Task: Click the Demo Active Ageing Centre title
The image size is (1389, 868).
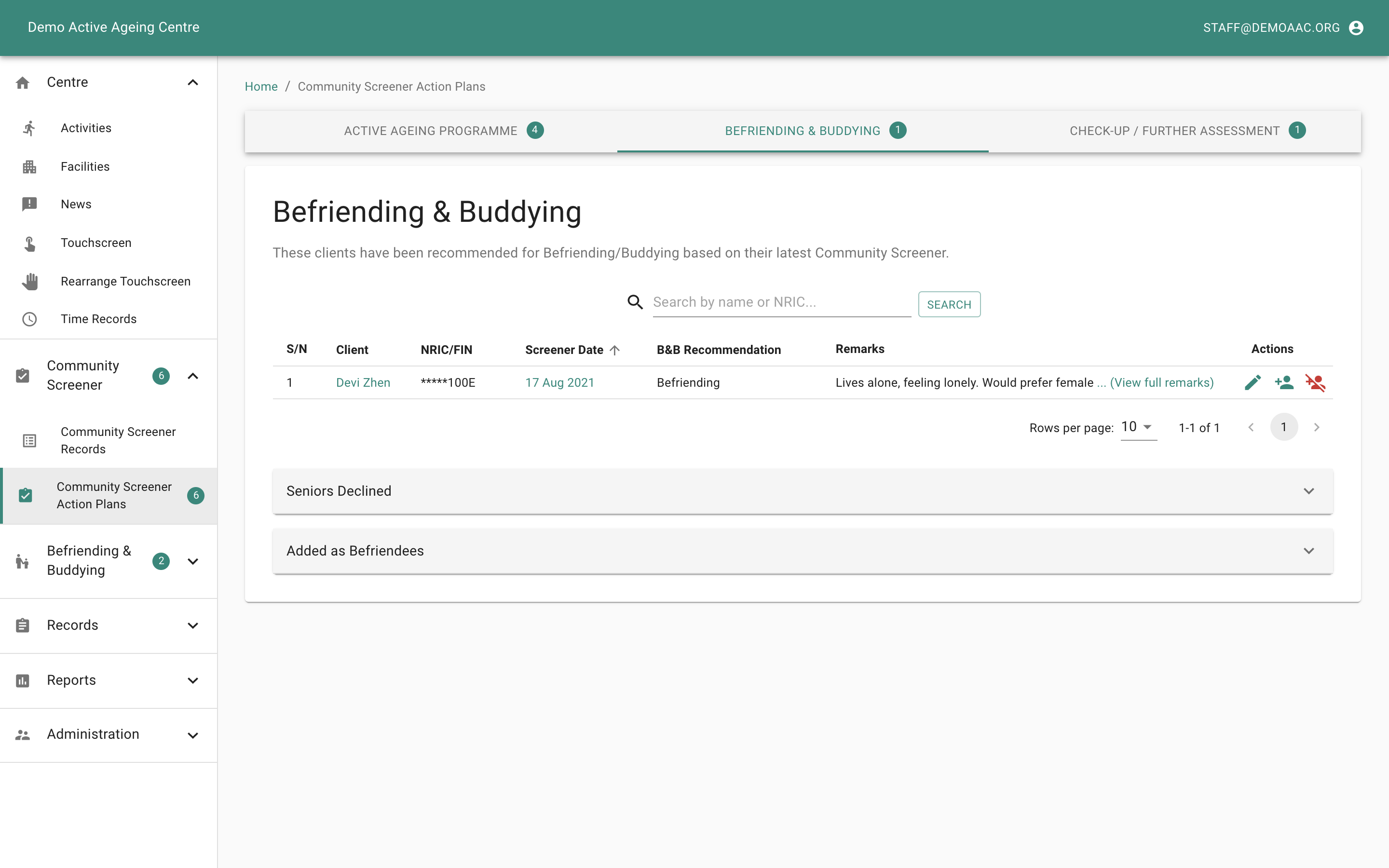Action: pos(114,27)
